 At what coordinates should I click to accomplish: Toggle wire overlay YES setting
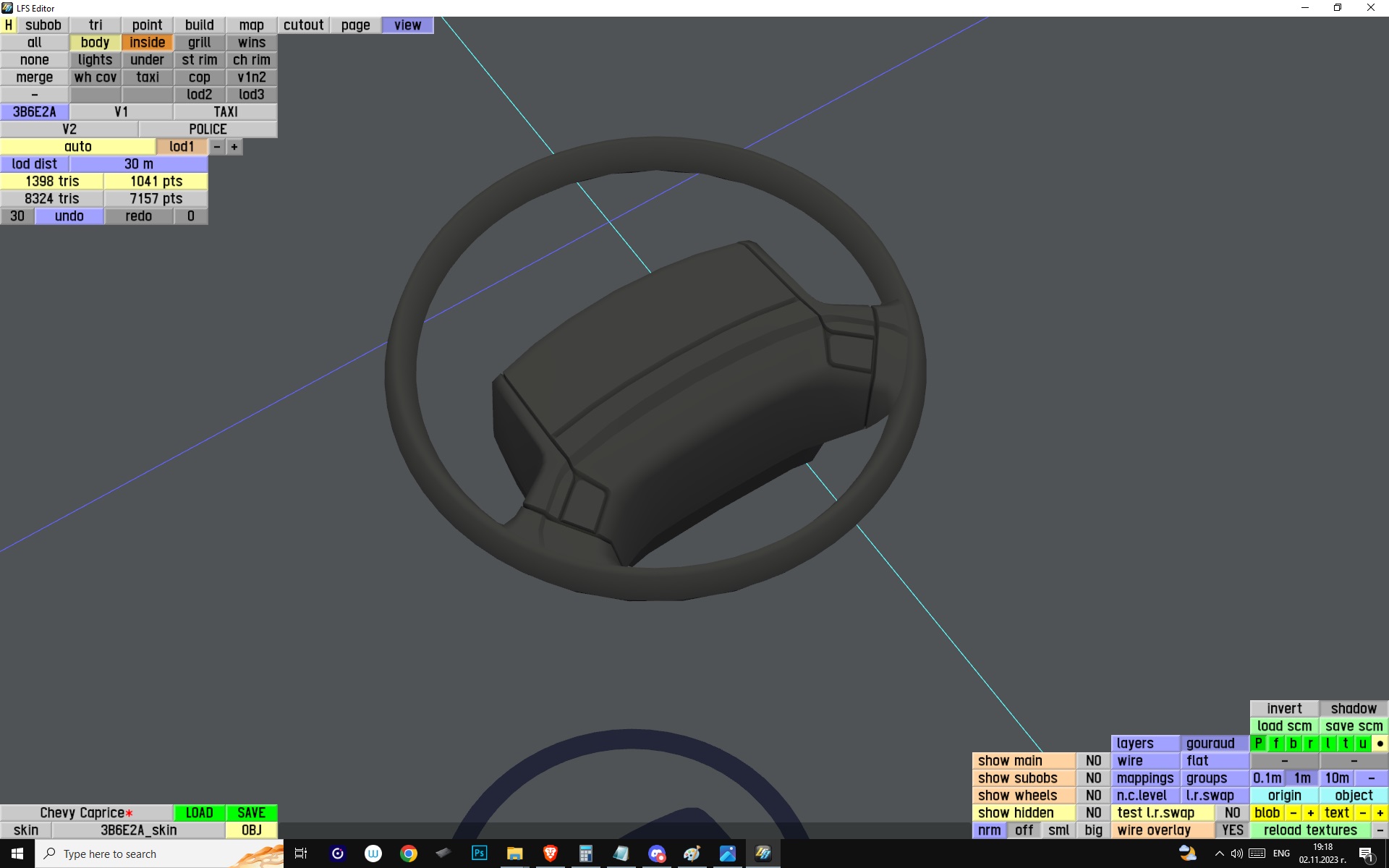1232,830
